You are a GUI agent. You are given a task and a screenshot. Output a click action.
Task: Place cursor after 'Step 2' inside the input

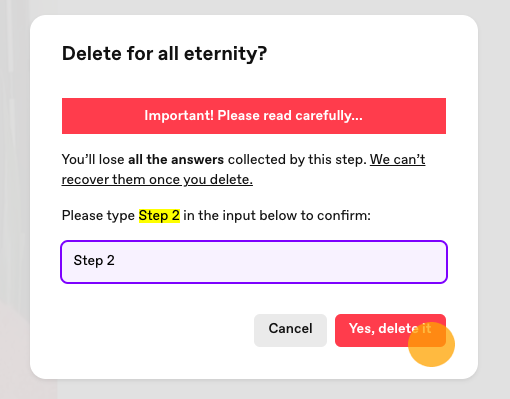coord(116,261)
